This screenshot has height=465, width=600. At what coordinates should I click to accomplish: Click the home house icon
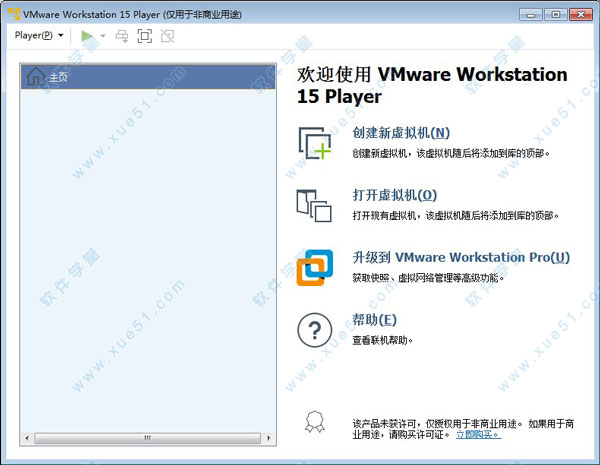[35, 77]
